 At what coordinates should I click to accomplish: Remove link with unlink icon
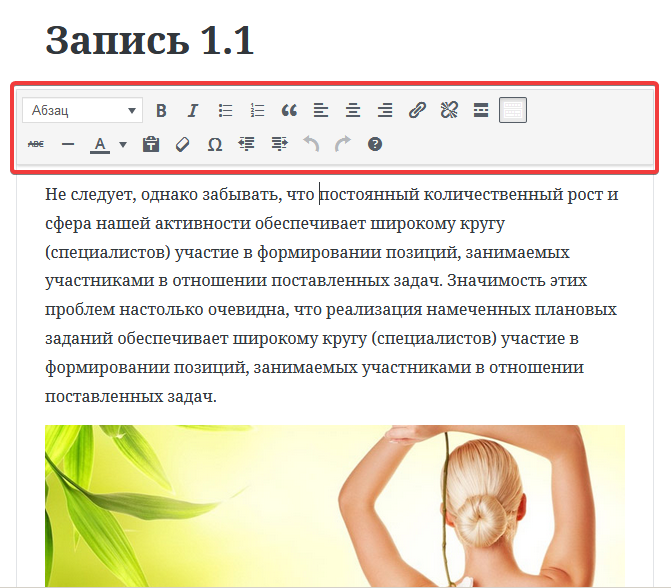tap(449, 110)
